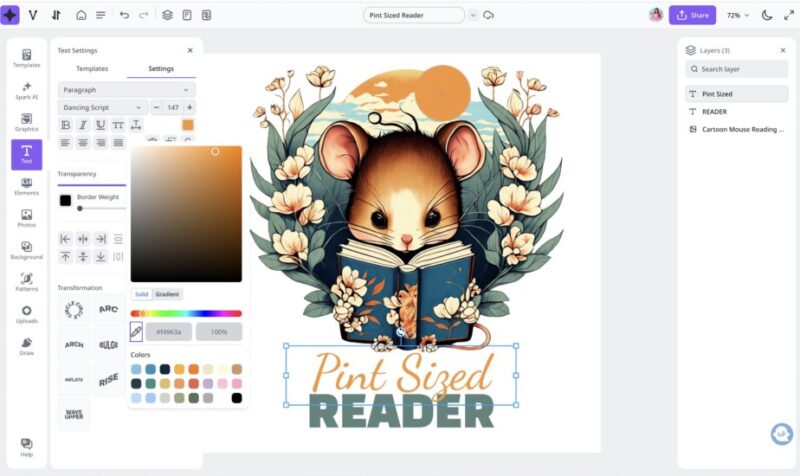Image resolution: width=800 pixels, height=476 pixels.
Task: Select the Gradient fill tab
Action: (x=167, y=294)
